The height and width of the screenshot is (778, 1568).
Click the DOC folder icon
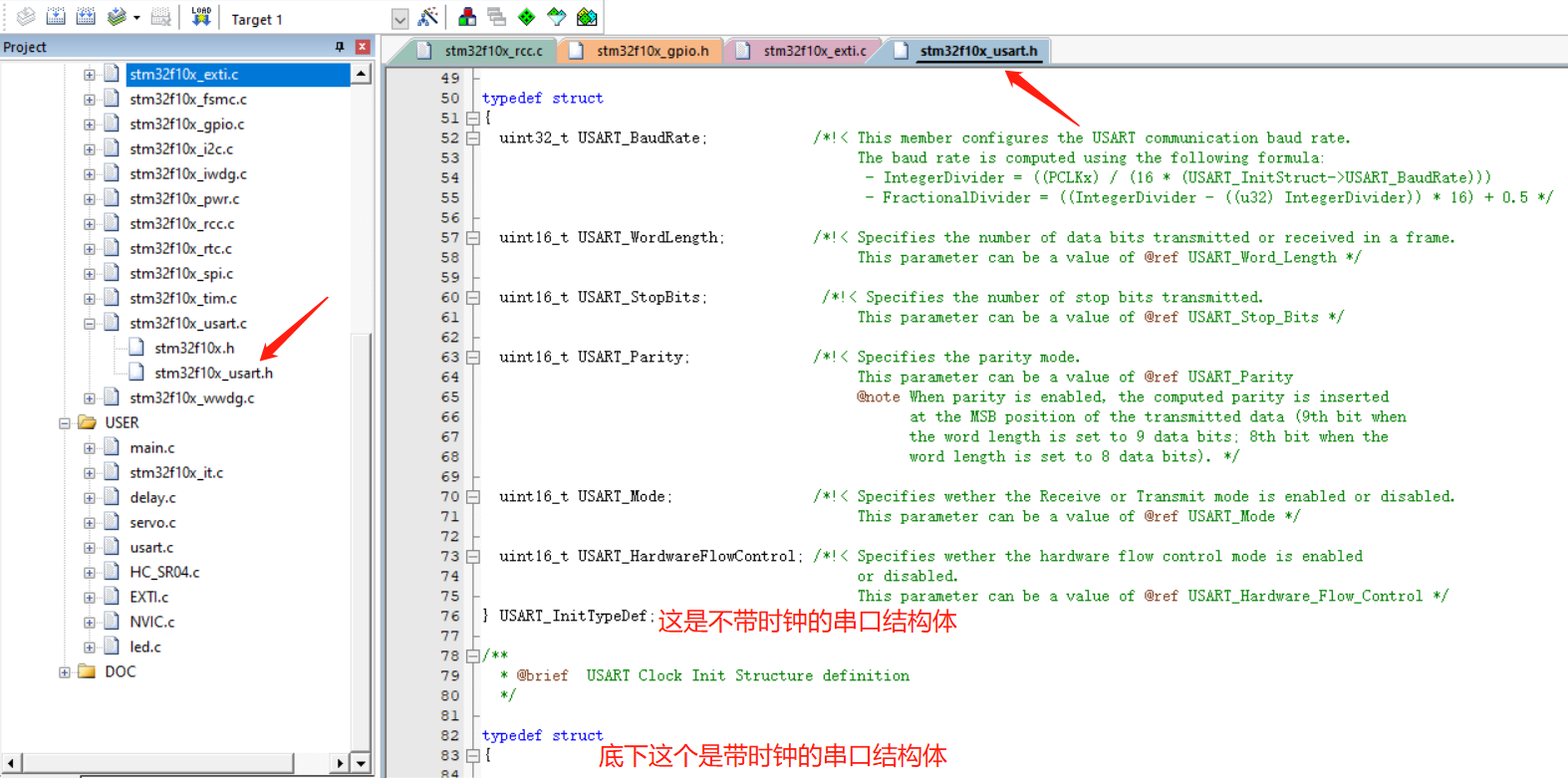click(88, 671)
